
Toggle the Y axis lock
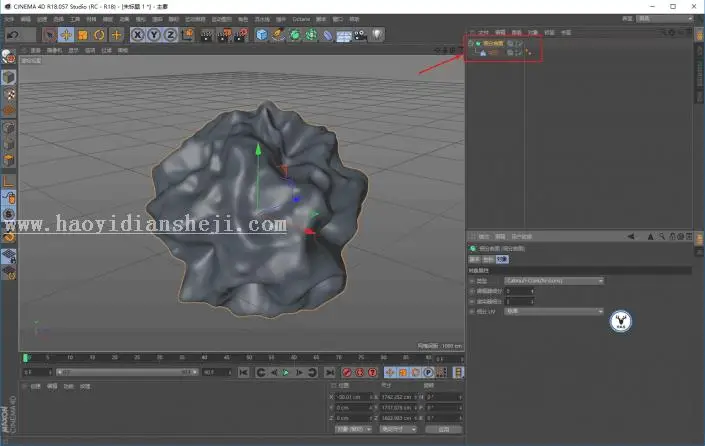coord(154,35)
